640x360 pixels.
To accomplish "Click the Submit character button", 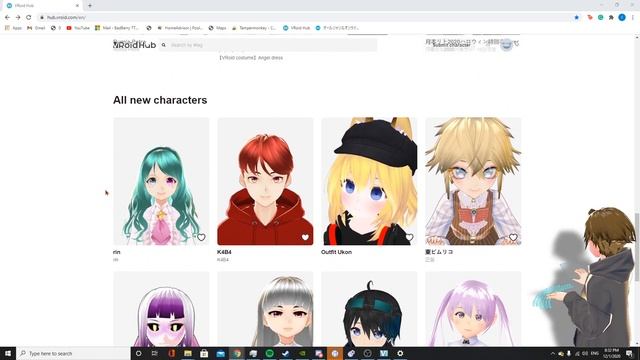I will tap(451, 45).
